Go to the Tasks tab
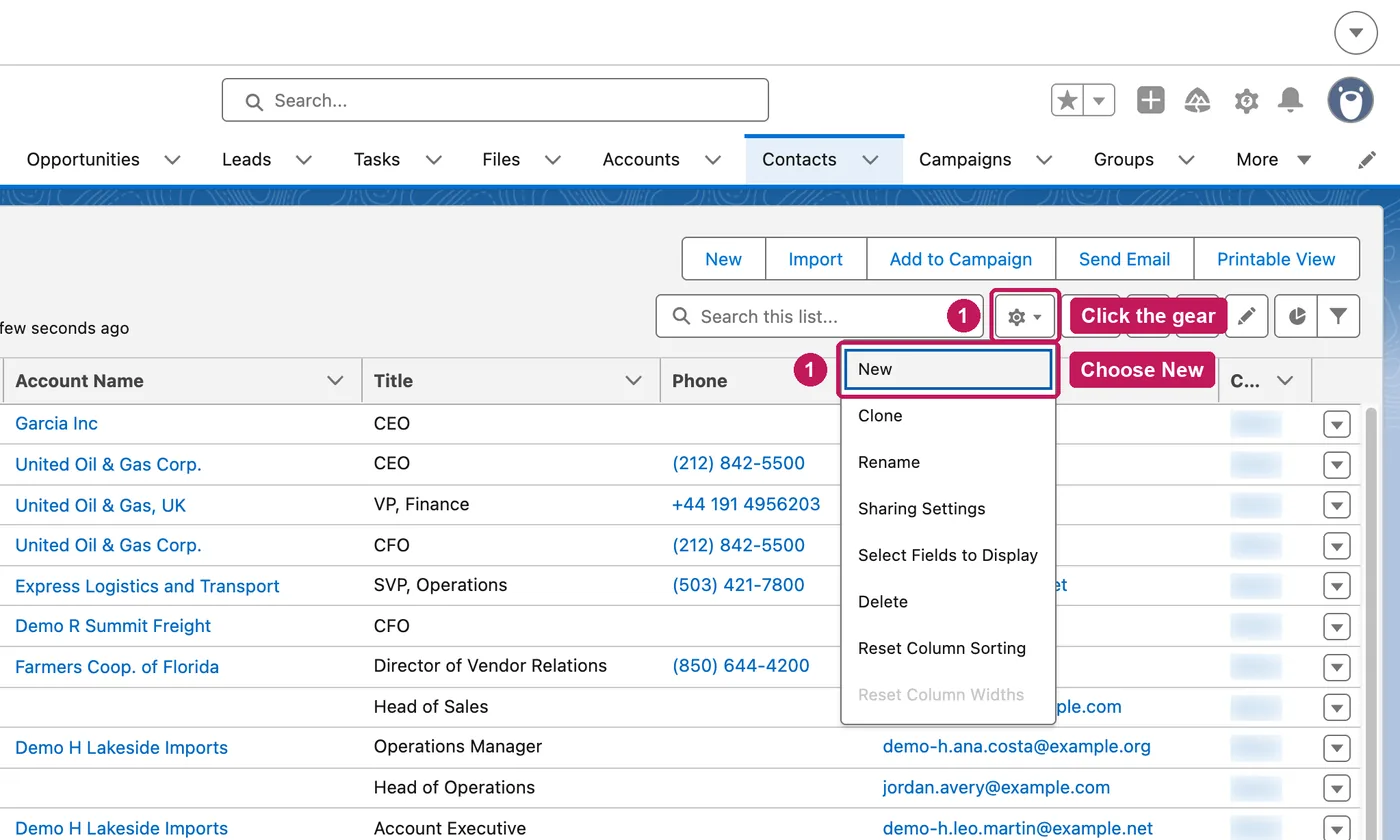 pyautogui.click(x=377, y=160)
